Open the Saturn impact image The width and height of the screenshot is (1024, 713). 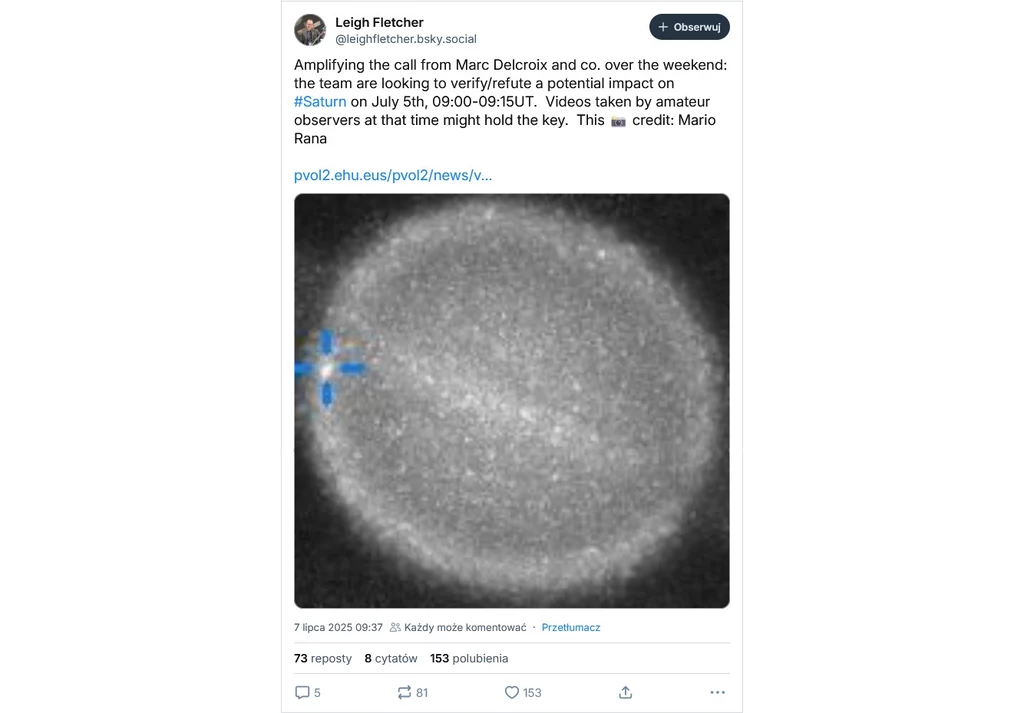[x=511, y=401]
